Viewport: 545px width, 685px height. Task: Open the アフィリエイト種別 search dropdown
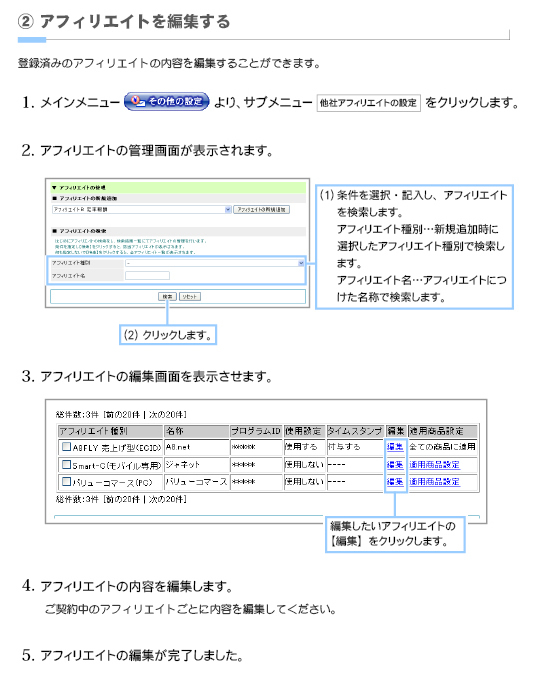click(x=214, y=263)
